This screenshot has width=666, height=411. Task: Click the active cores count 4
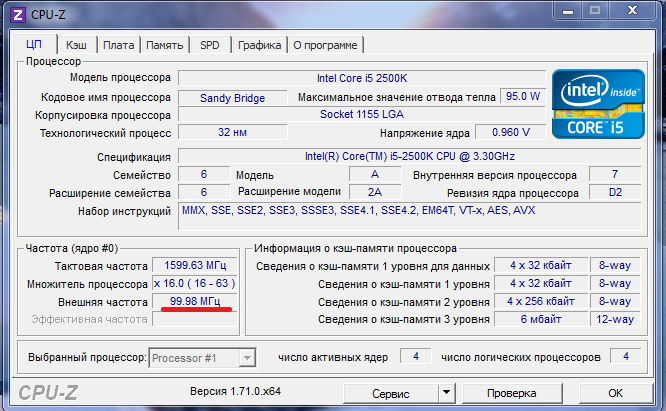pos(415,356)
